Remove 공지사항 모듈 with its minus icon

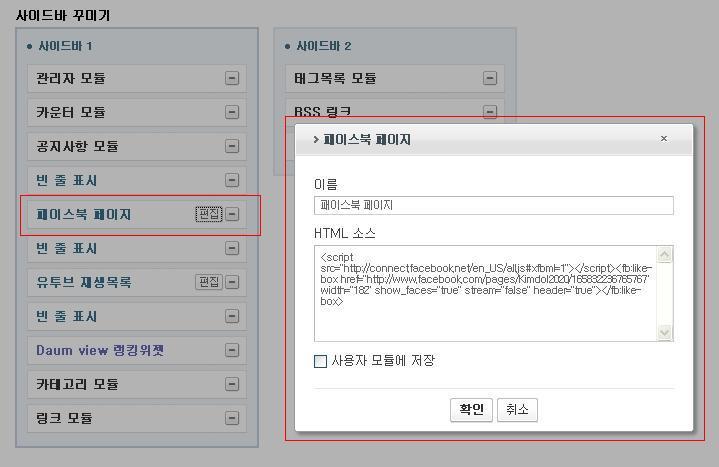coord(232,146)
